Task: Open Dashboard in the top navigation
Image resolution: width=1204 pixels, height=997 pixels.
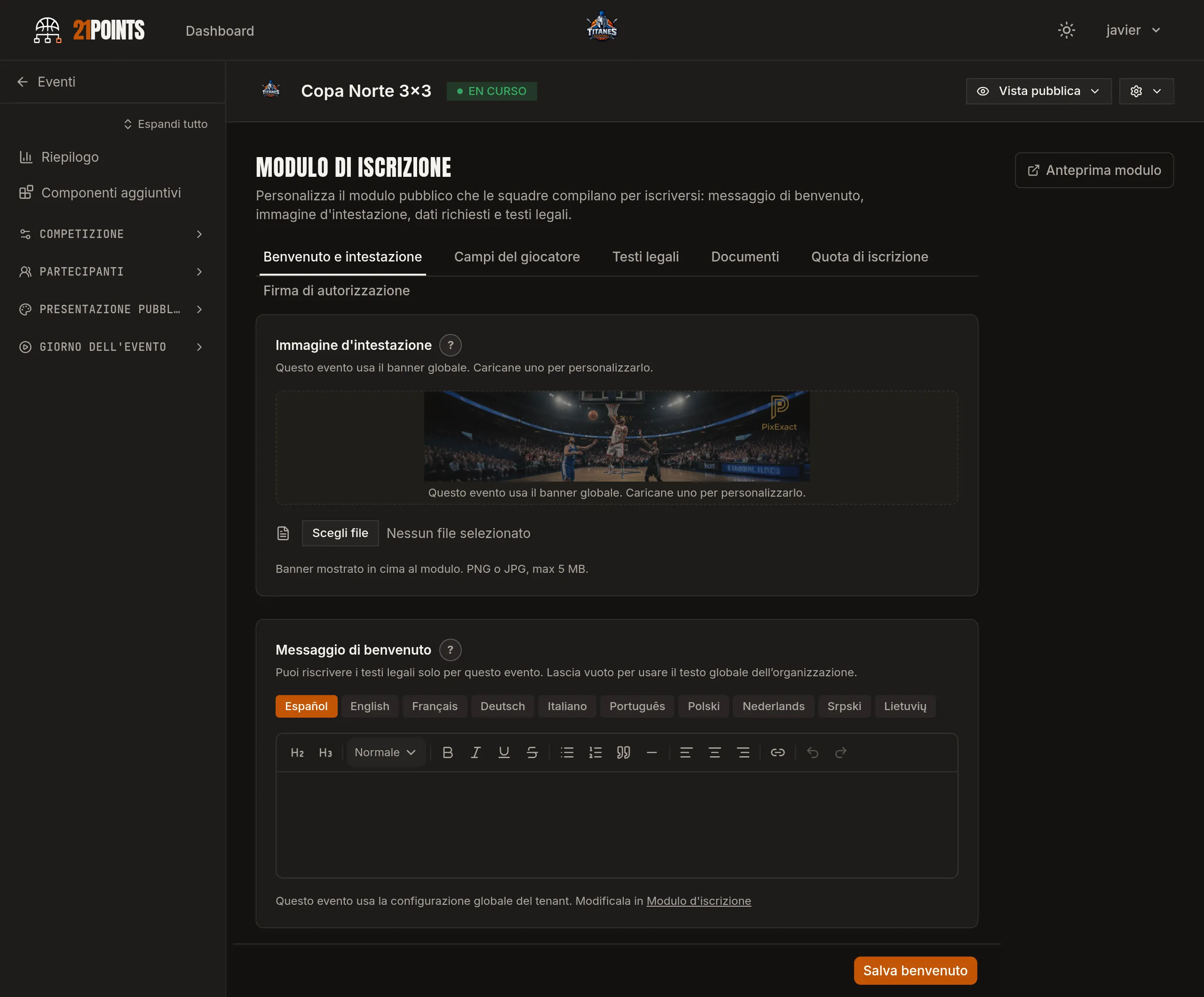Action: [x=220, y=31]
